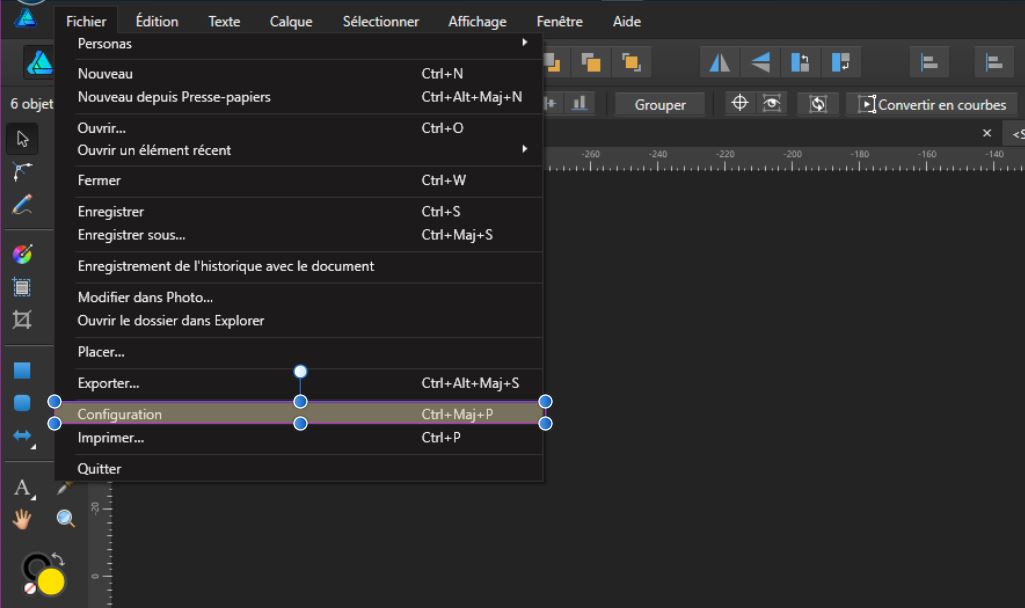Select the Crop tool
This screenshot has height=608, width=1025.
[x=22, y=320]
